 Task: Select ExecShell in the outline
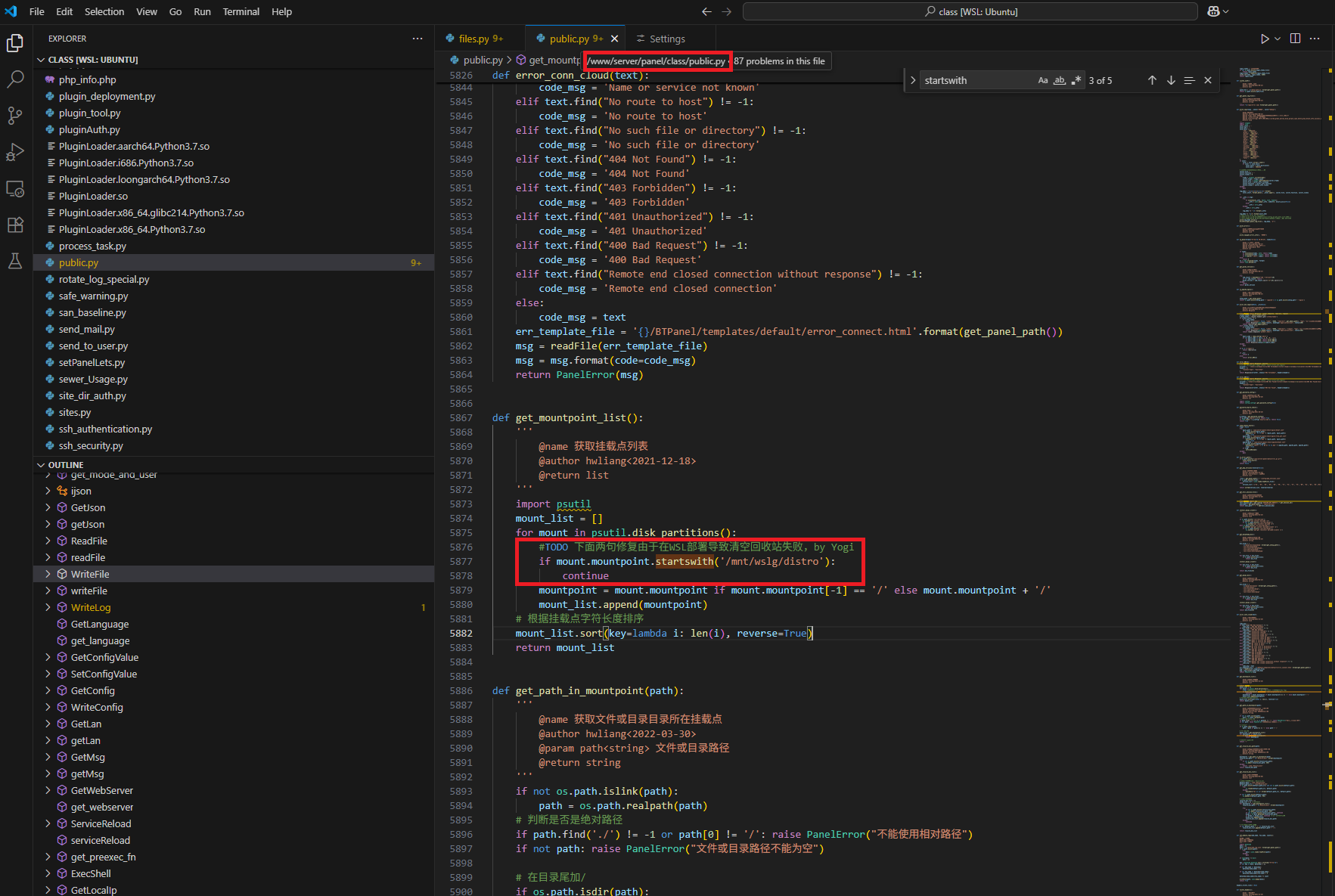pos(234,873)
